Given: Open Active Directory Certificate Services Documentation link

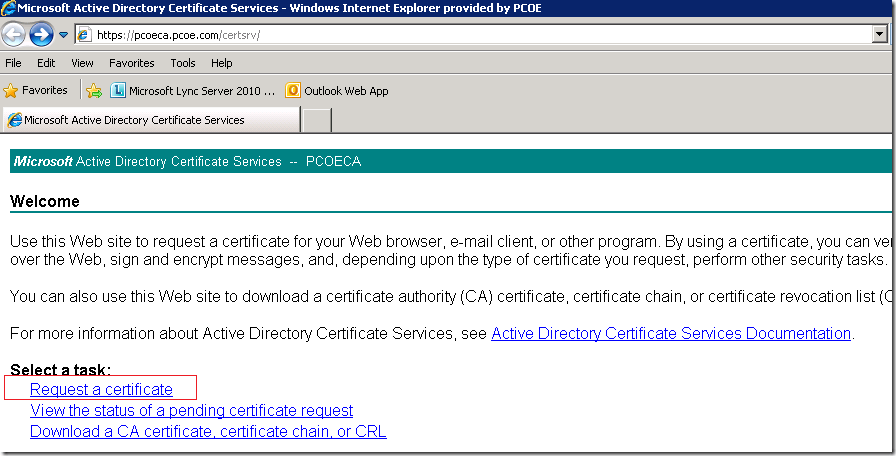Looking at the screenshot, I should pyautogui.click(x=671, y=333).
